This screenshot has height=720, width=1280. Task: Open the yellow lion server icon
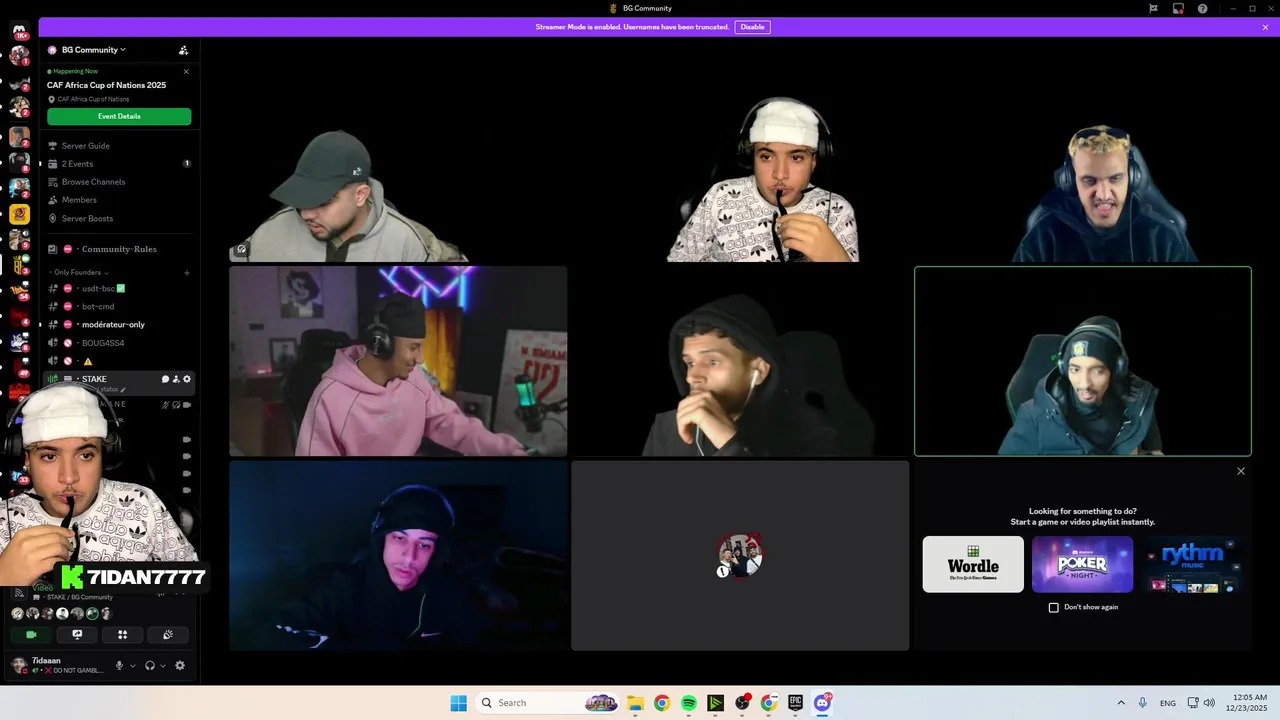point(19,214)
